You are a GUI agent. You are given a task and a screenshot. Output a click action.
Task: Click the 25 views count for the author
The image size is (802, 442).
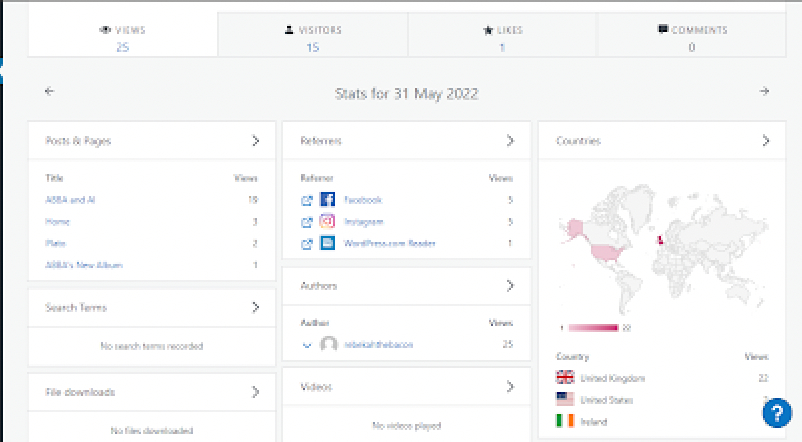pyautogui.click(x=507, y=344)
